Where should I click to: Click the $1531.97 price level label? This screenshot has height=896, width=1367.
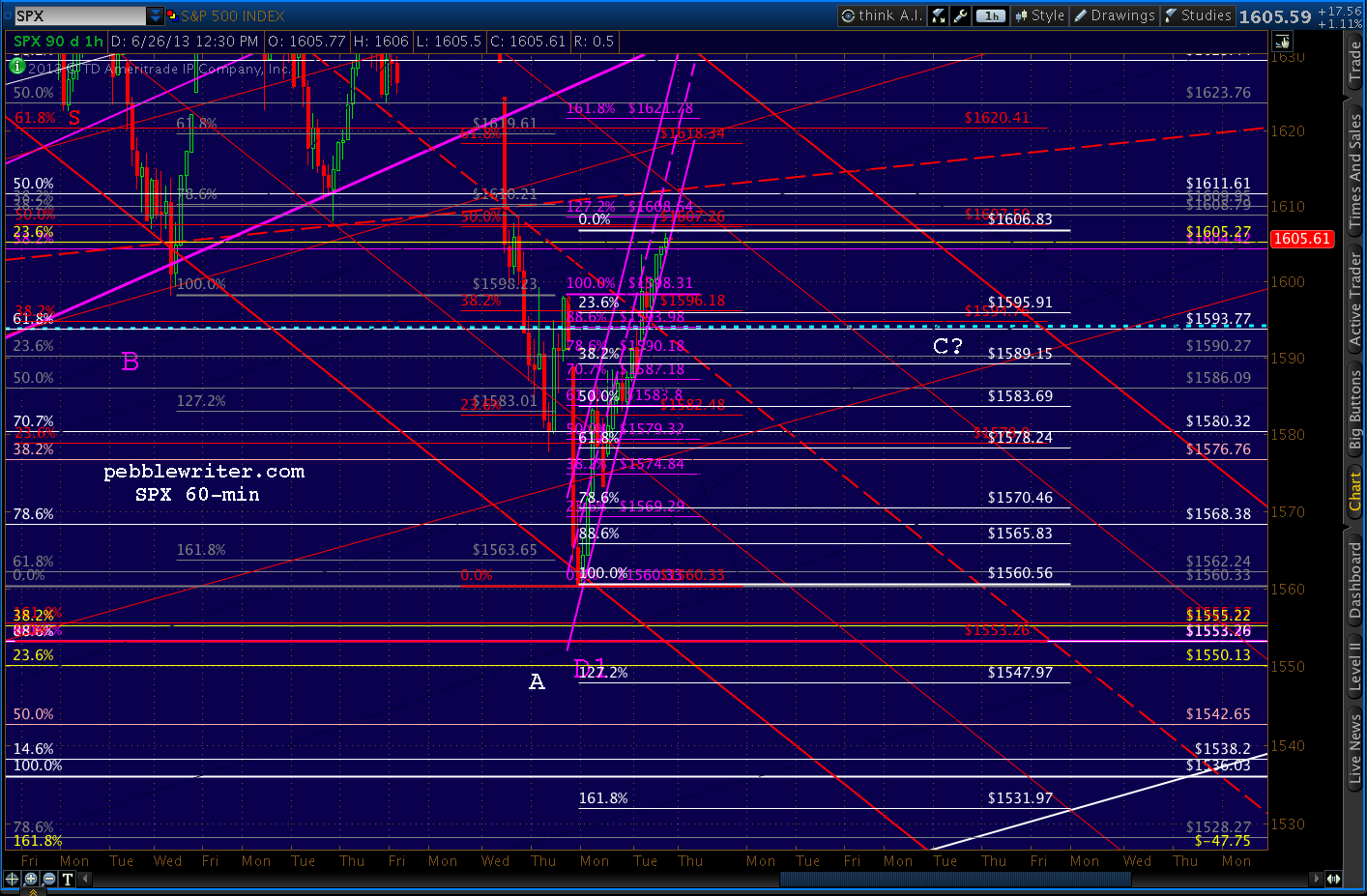point(1020,798)
